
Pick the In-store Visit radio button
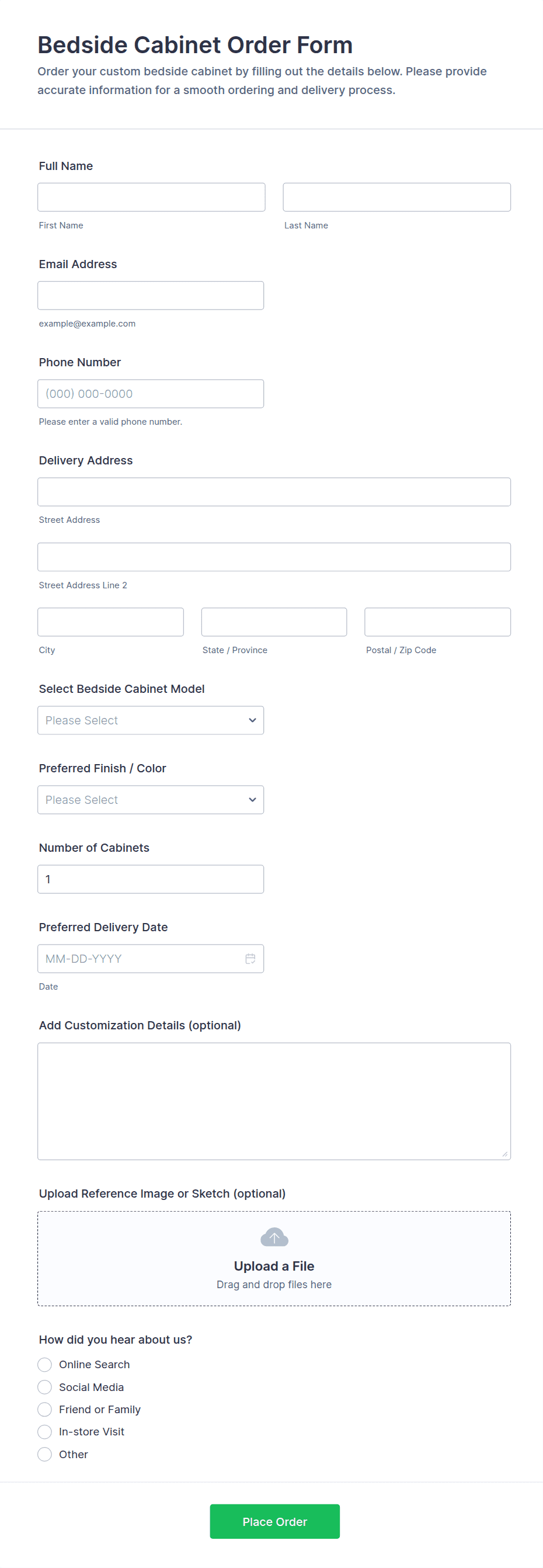(x=45, y=1432)
